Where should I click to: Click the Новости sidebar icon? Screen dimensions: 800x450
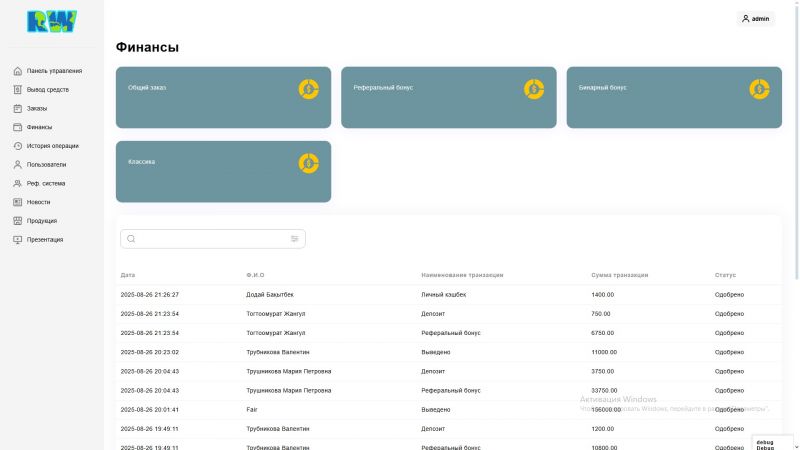18,202
